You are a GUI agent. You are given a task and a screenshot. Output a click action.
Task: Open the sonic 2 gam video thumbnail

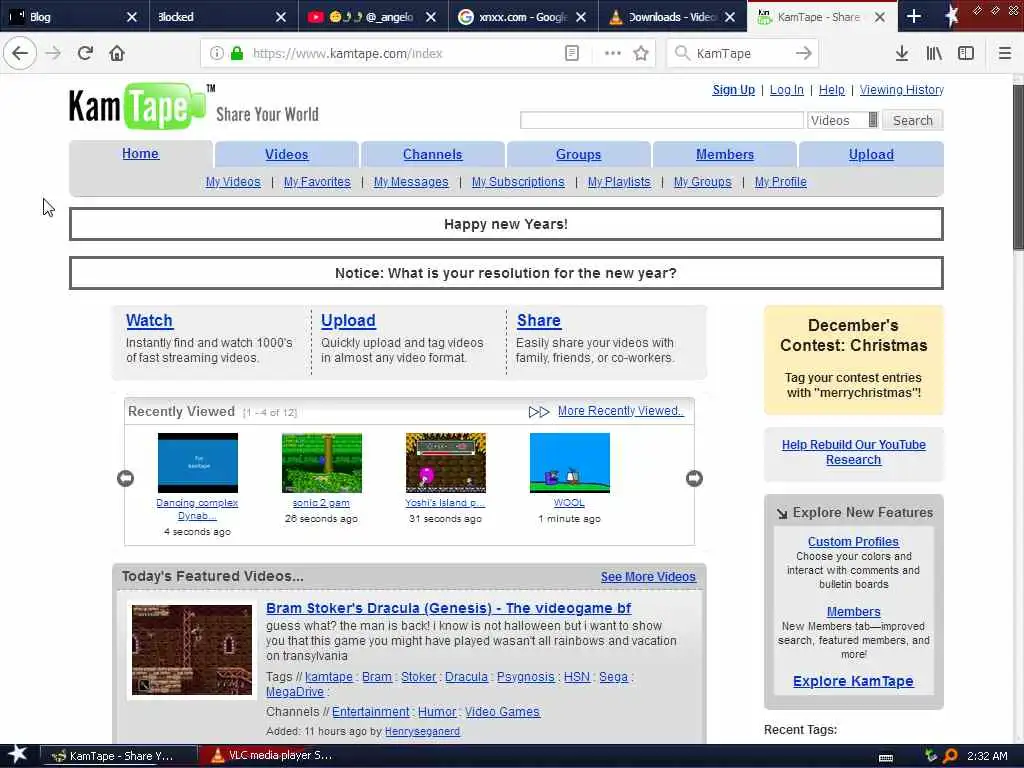pos(321,463)
